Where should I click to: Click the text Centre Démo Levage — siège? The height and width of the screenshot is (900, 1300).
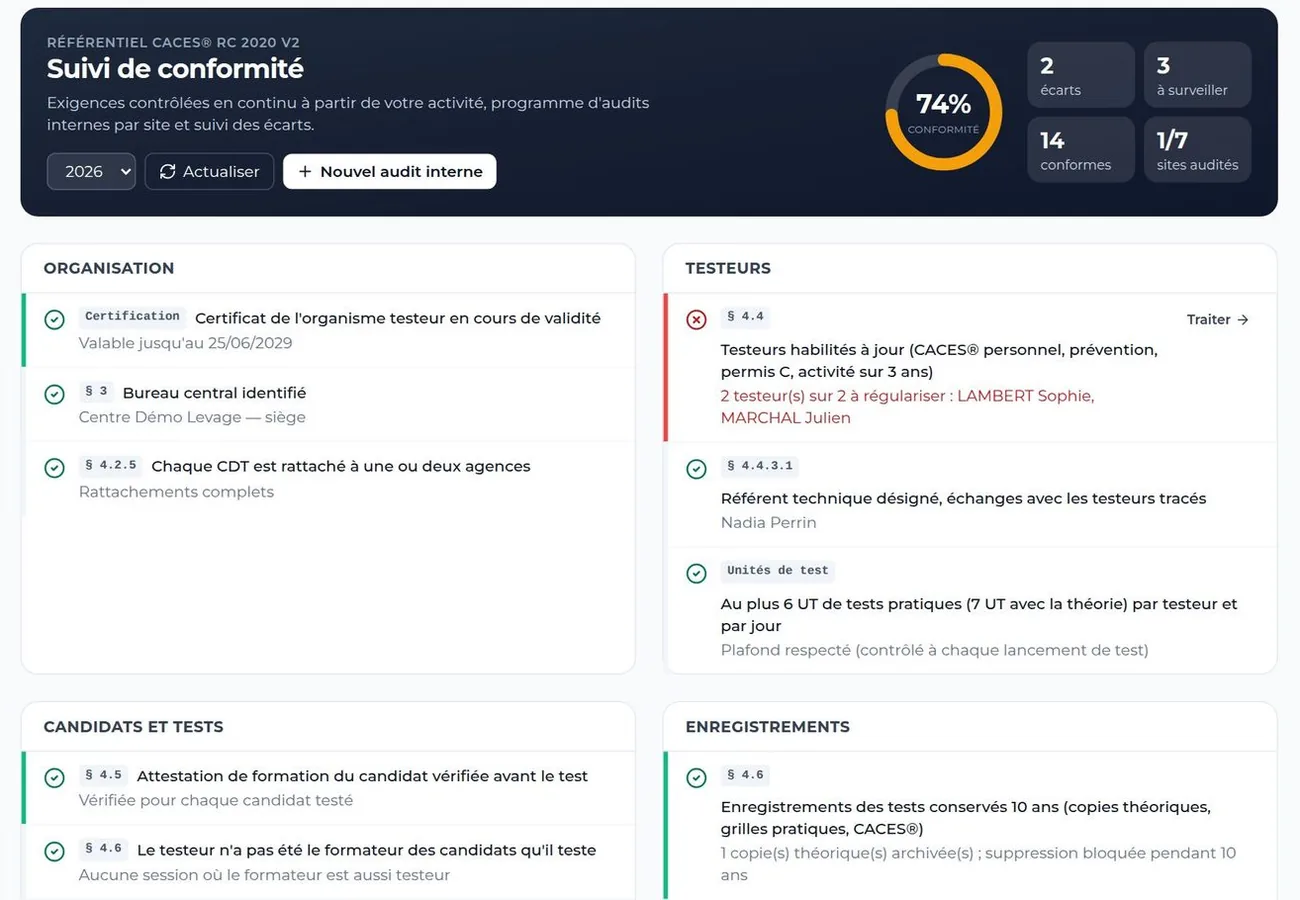click(192, 417)
